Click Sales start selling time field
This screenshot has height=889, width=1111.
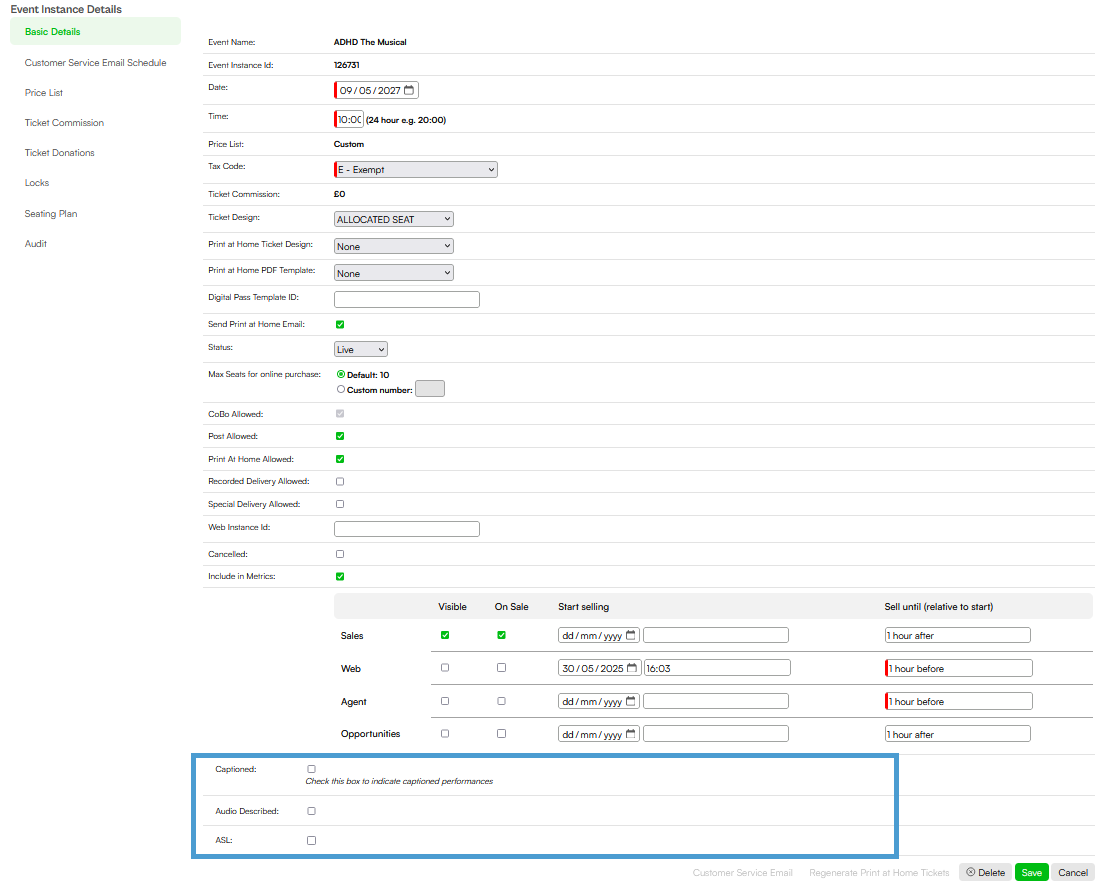point(716,635)
